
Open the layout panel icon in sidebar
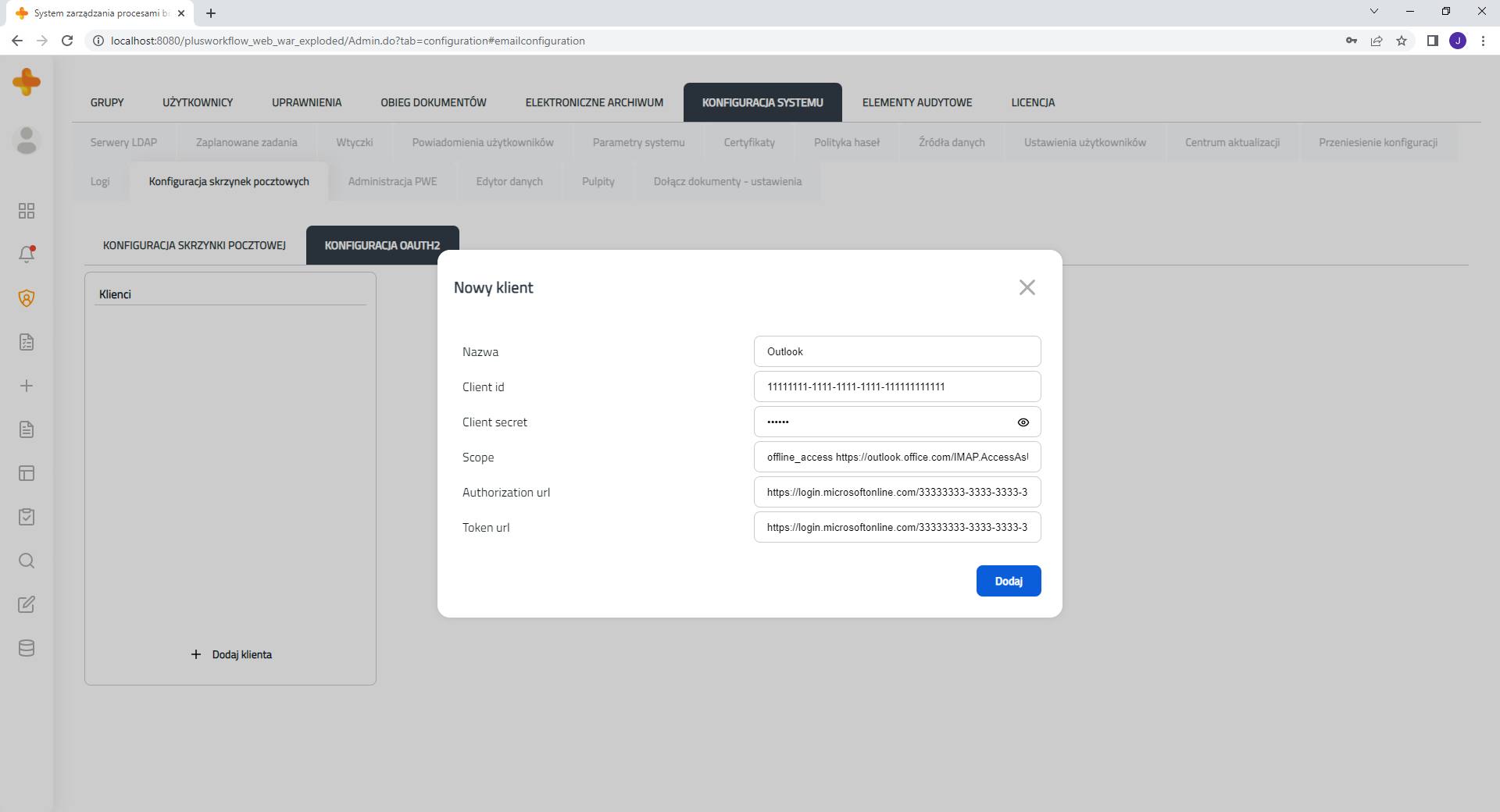pos(27,473)
